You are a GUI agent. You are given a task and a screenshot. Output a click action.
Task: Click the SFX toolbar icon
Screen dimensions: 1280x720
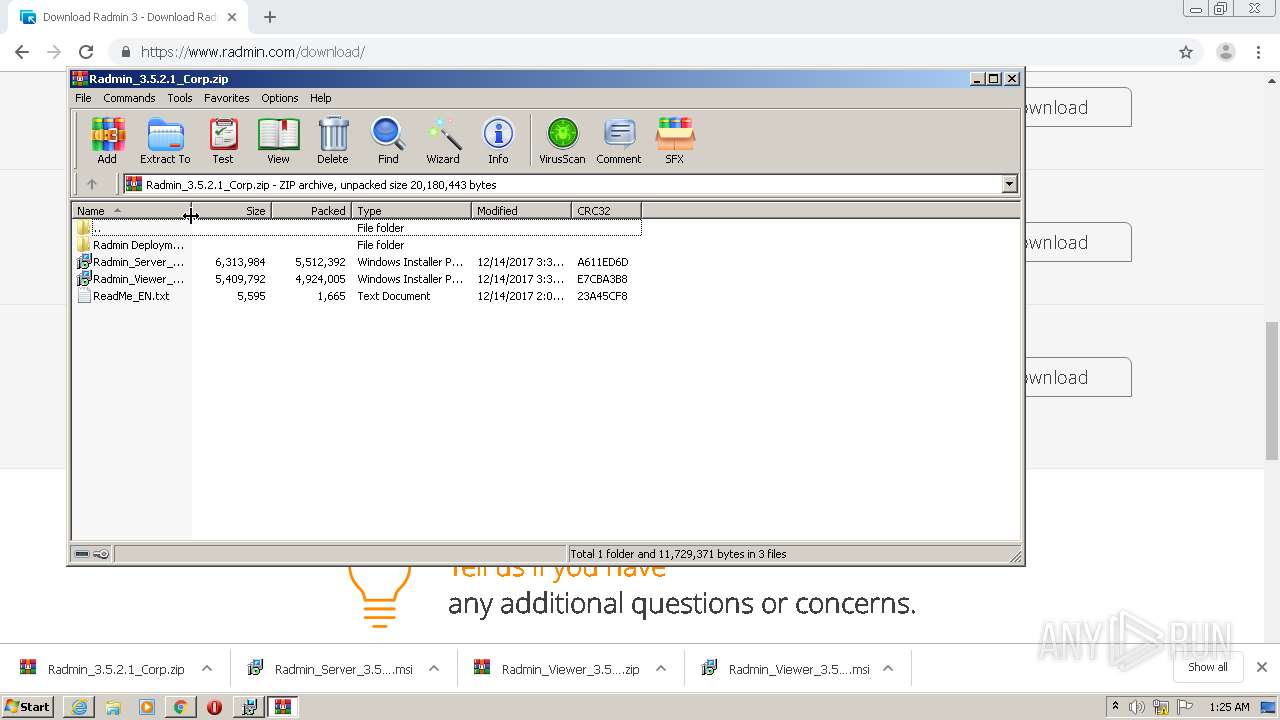click(x=675, y=140)
